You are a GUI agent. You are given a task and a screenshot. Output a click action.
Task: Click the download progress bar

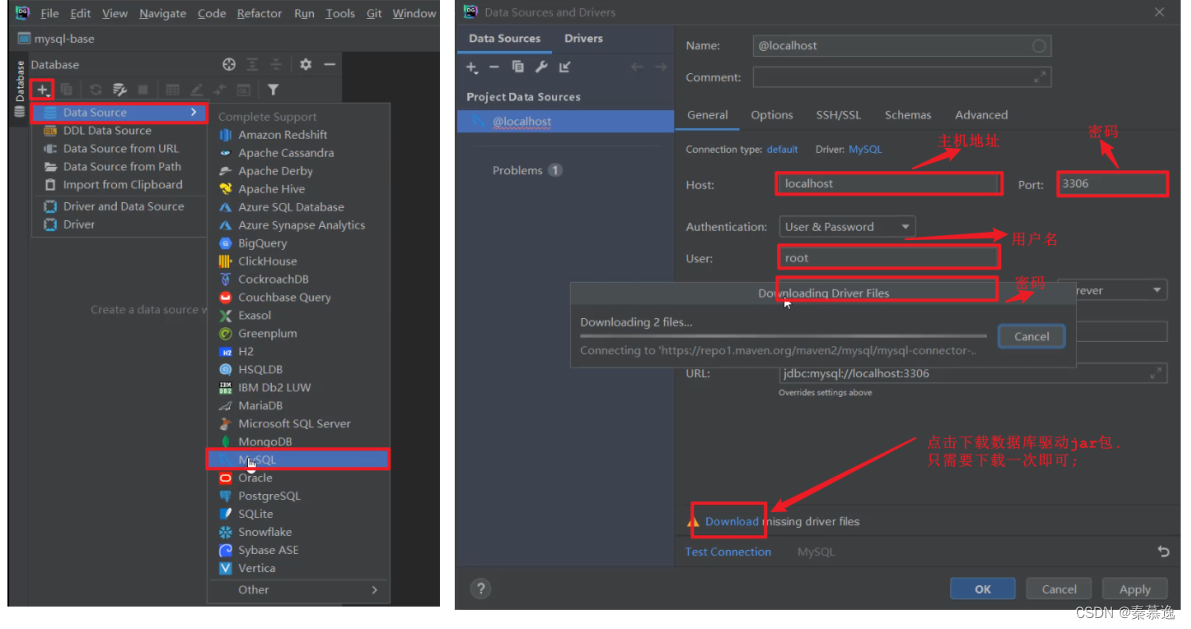coord(783,336)
